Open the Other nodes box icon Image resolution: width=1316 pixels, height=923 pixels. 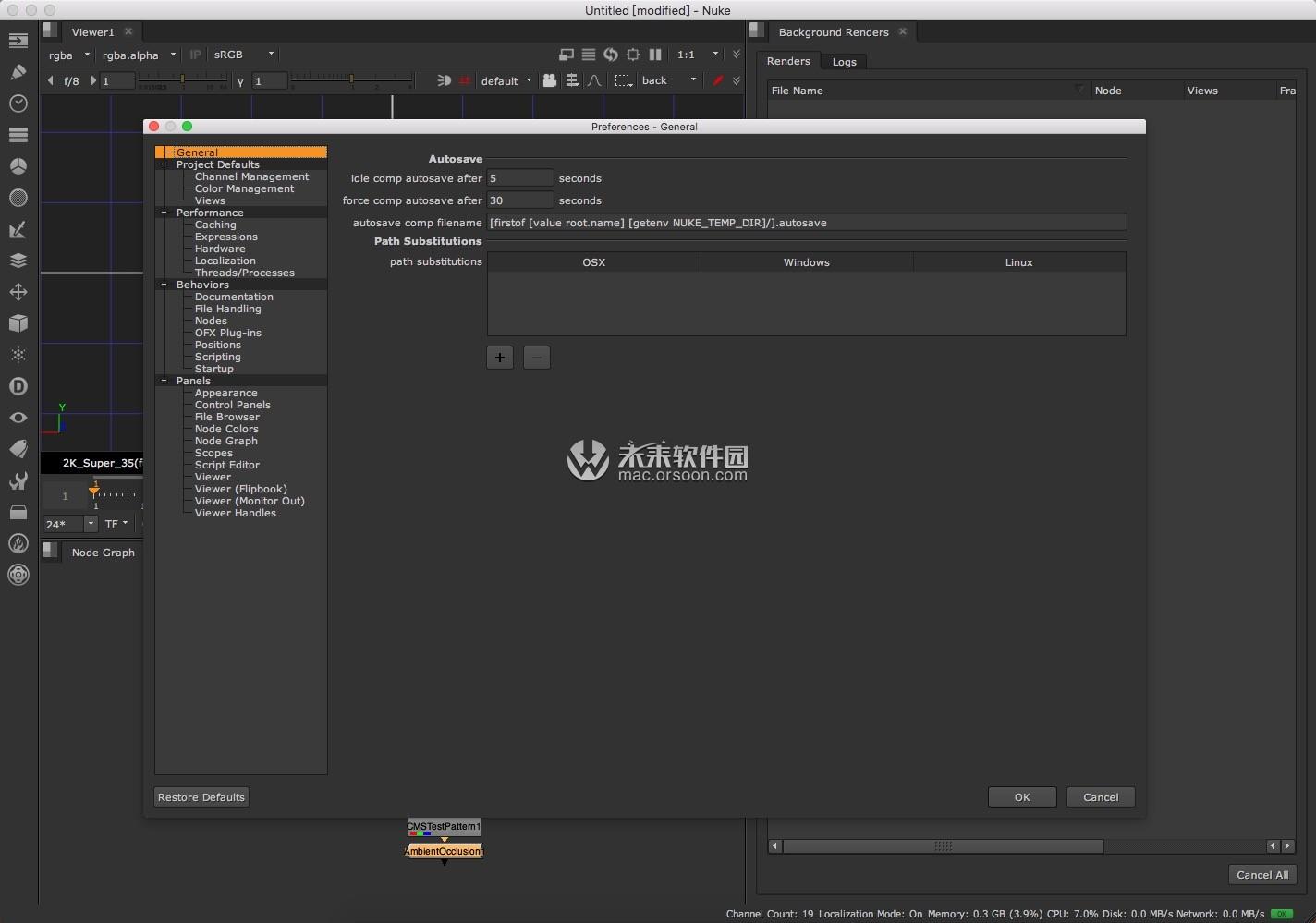point(18,512)
